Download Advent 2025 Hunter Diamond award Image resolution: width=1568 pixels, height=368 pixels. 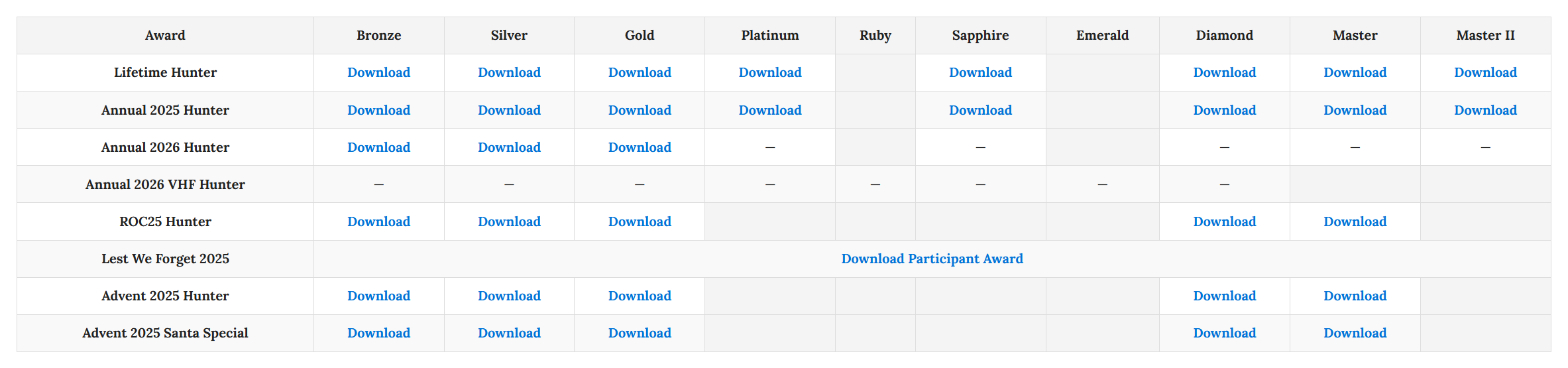[1224, 296]
